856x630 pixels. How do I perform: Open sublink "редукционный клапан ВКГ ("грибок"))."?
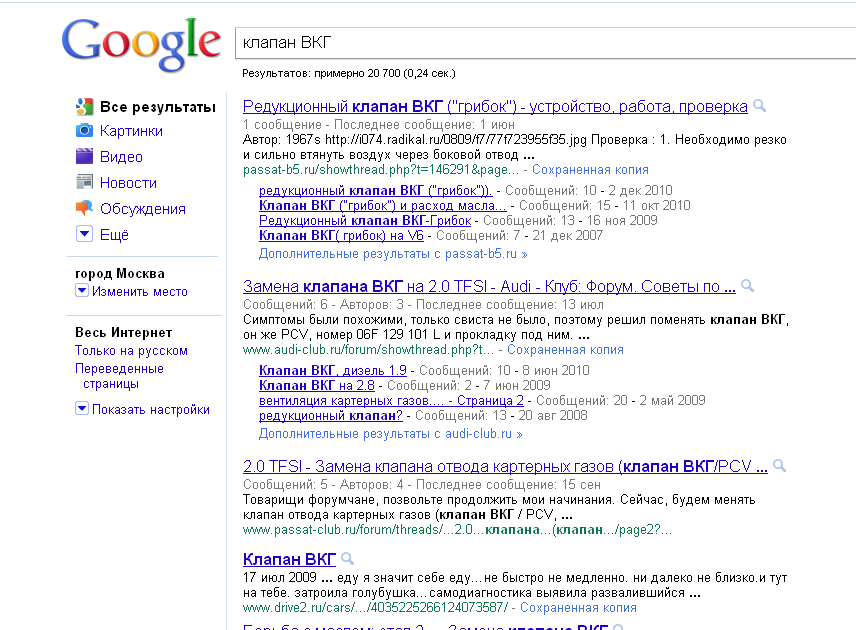point(376,191)
